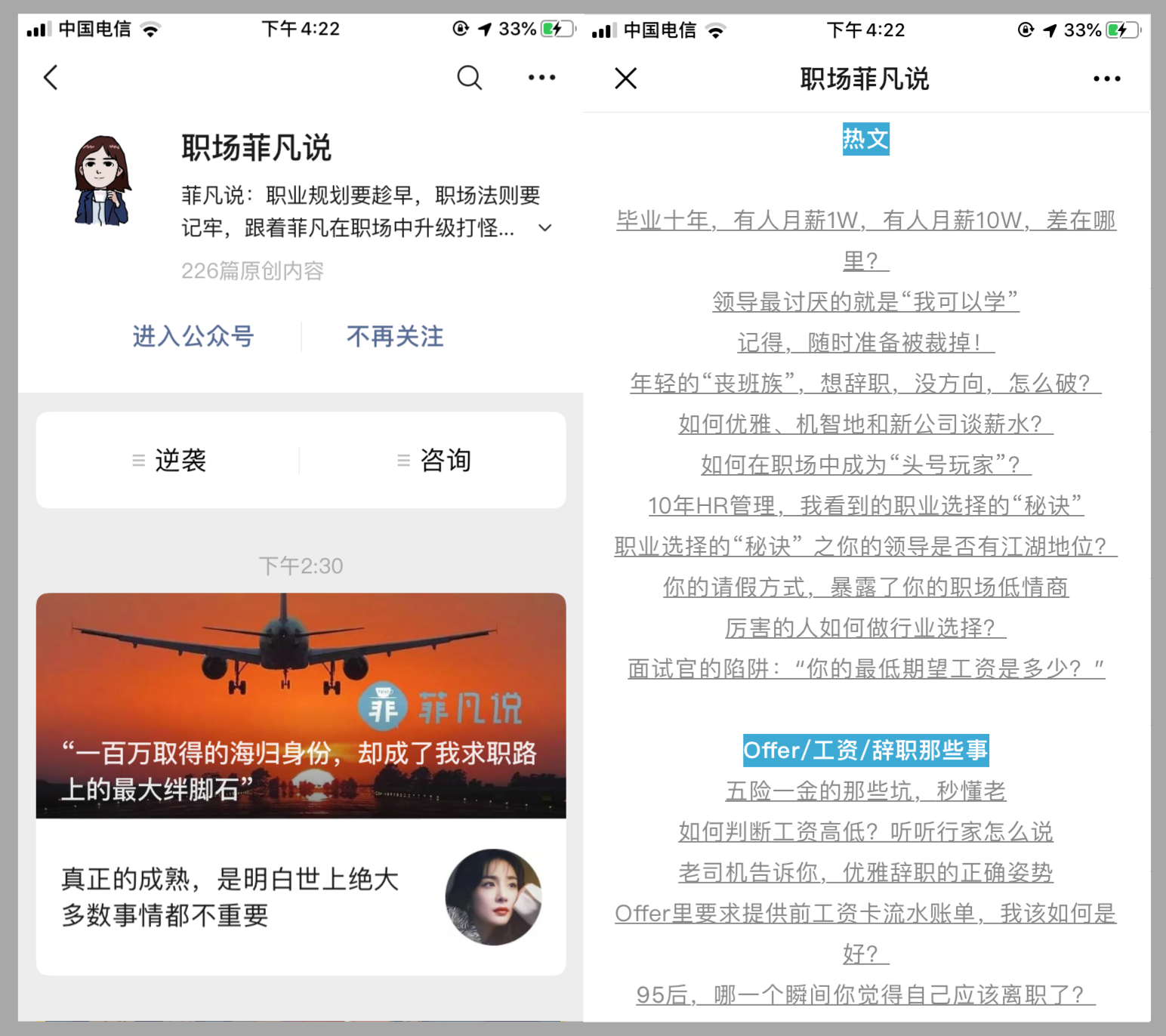Open the 咨询 menu list icon

[x=403, y=460]
